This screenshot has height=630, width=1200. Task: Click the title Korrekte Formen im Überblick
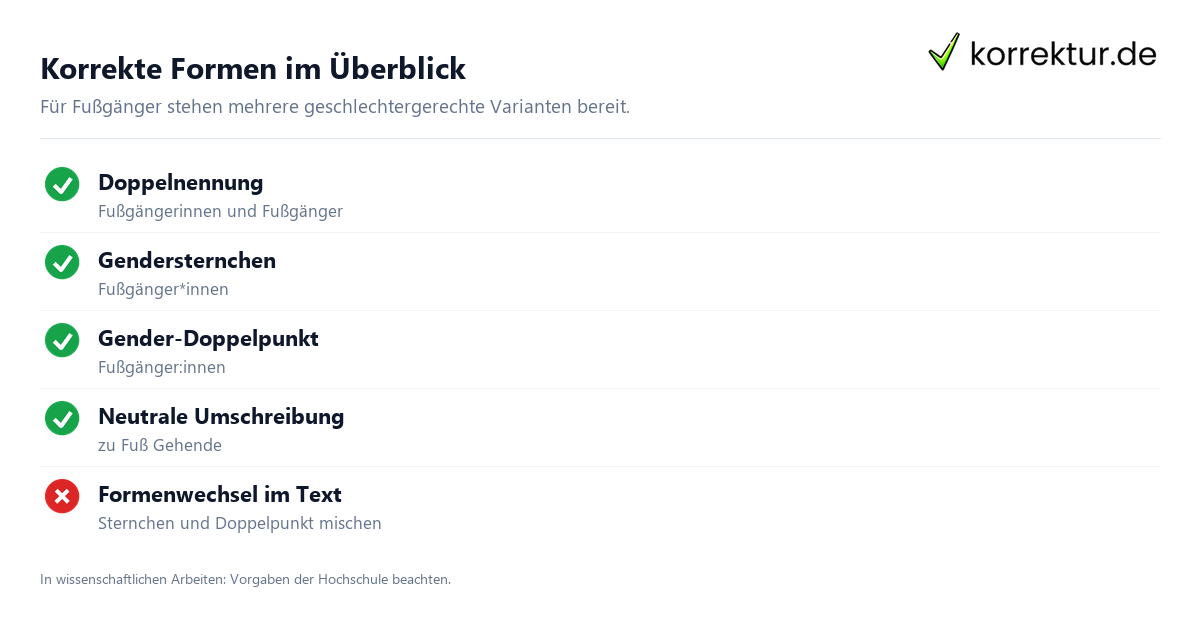253,69
